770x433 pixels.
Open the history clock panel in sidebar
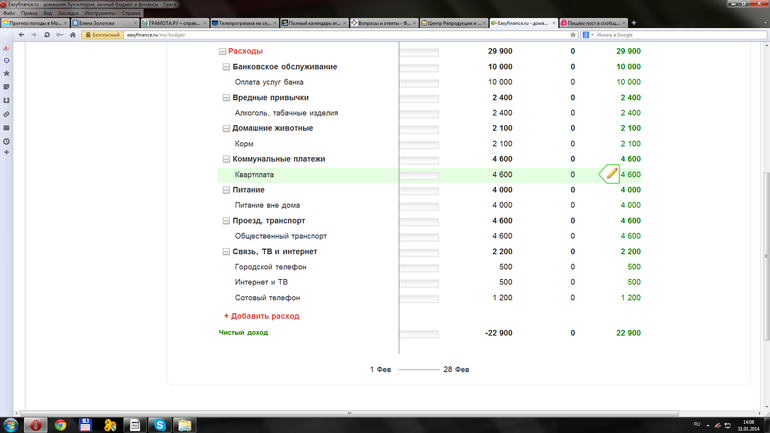pyautogui.click(x=6, y=141)
